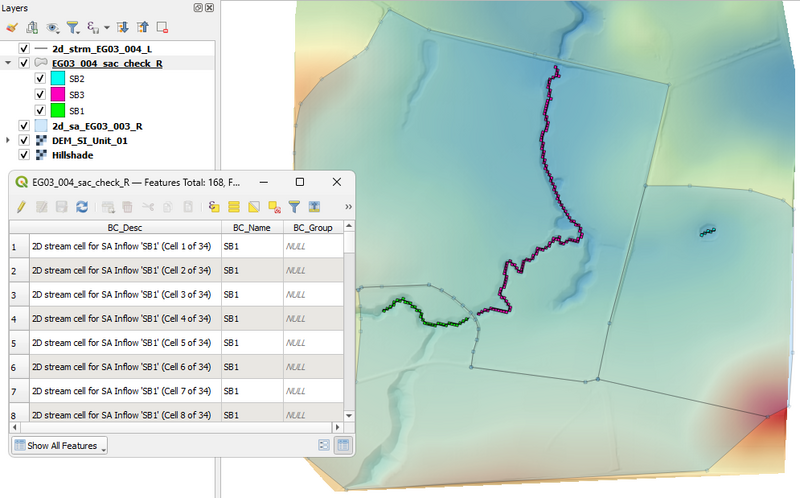This screenshot has height=498, width=800.
Task: Expand the DEM_SI_Unit_01 layer
Action: 9,141
